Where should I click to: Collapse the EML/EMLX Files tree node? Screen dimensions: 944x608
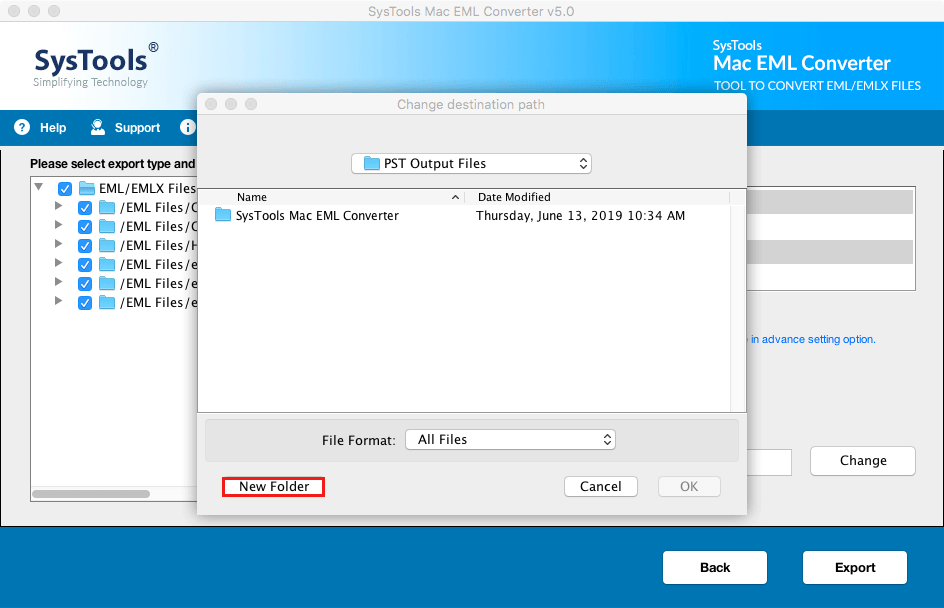pyautogui.click(x=39, y=187)
